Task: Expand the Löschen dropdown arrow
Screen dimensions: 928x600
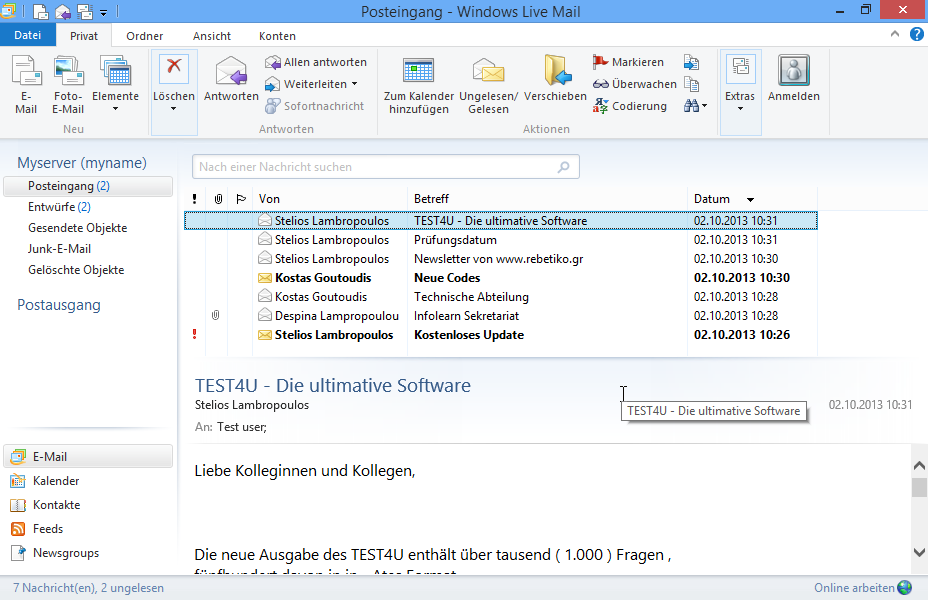Action: coord(173,109)
